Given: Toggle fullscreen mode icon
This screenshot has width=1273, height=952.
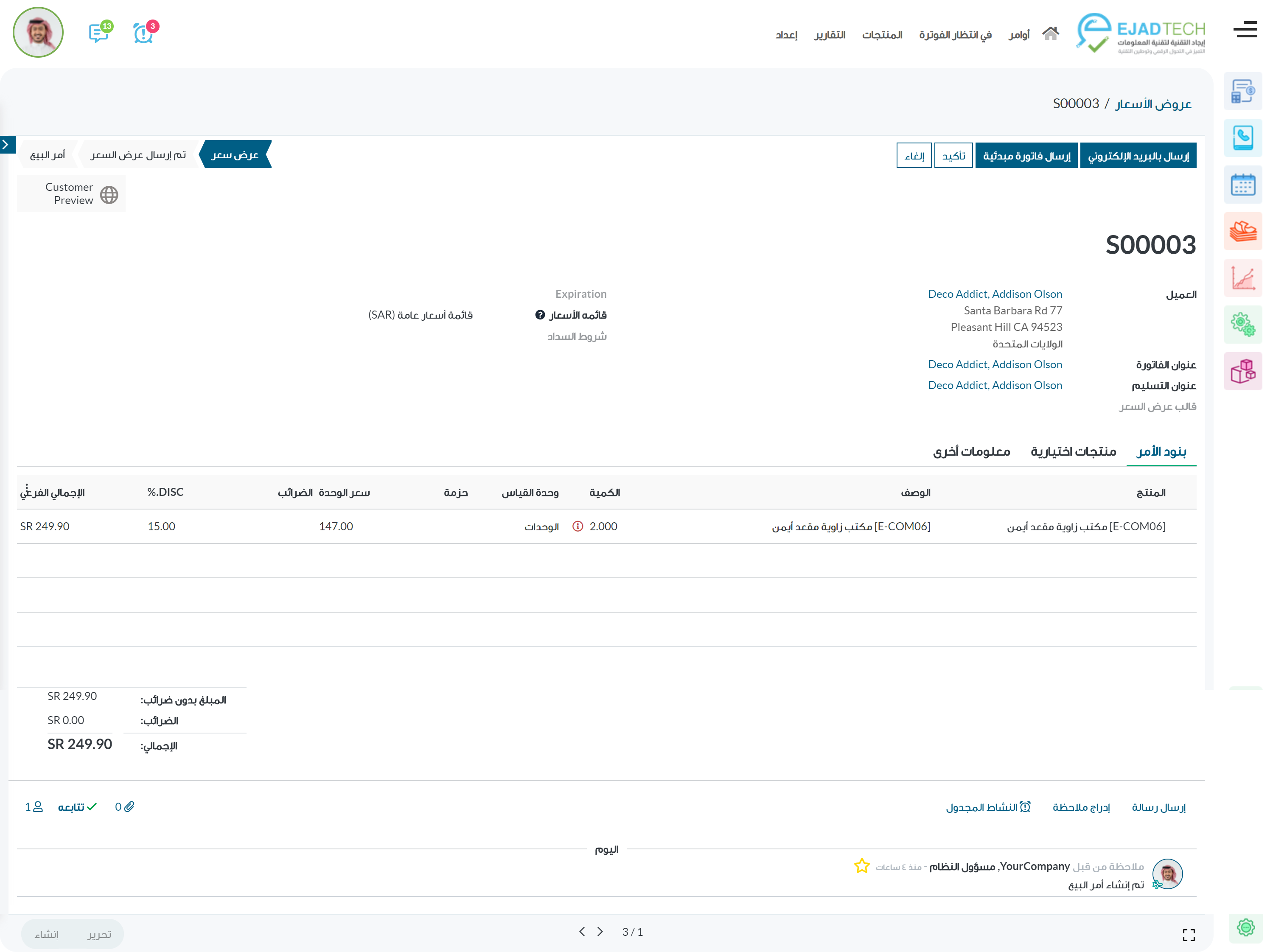Looking at the screenshot, I should [1189, 935].
